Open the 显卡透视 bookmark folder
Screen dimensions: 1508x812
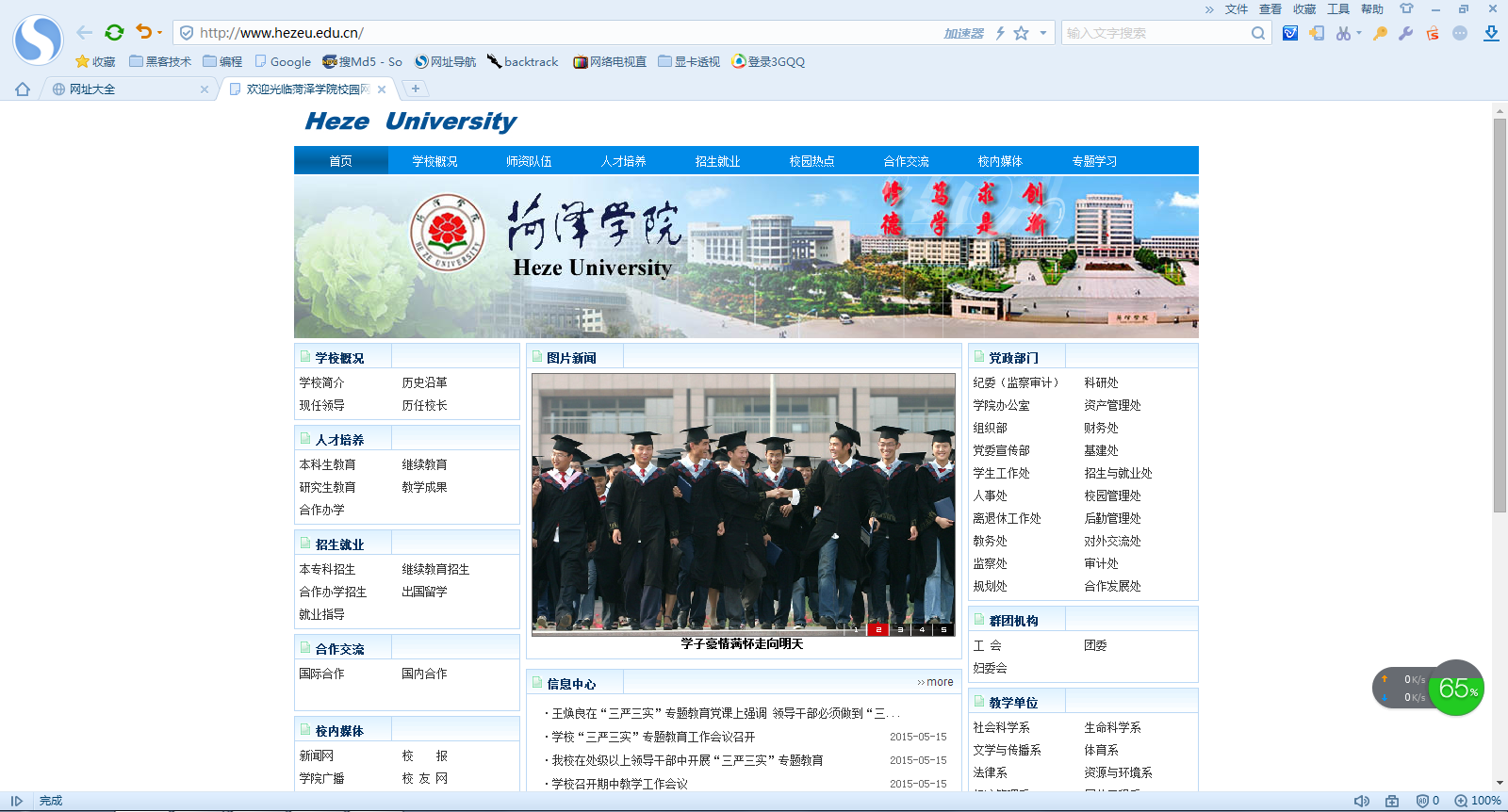point(689,61)
